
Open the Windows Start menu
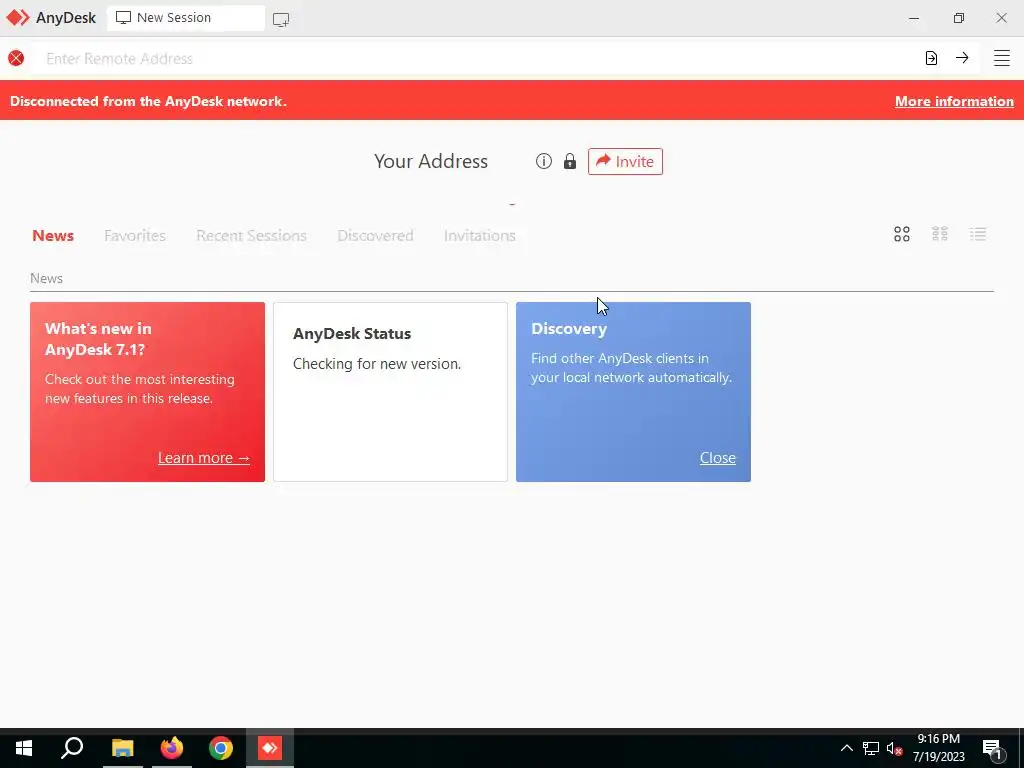(24, 748)
